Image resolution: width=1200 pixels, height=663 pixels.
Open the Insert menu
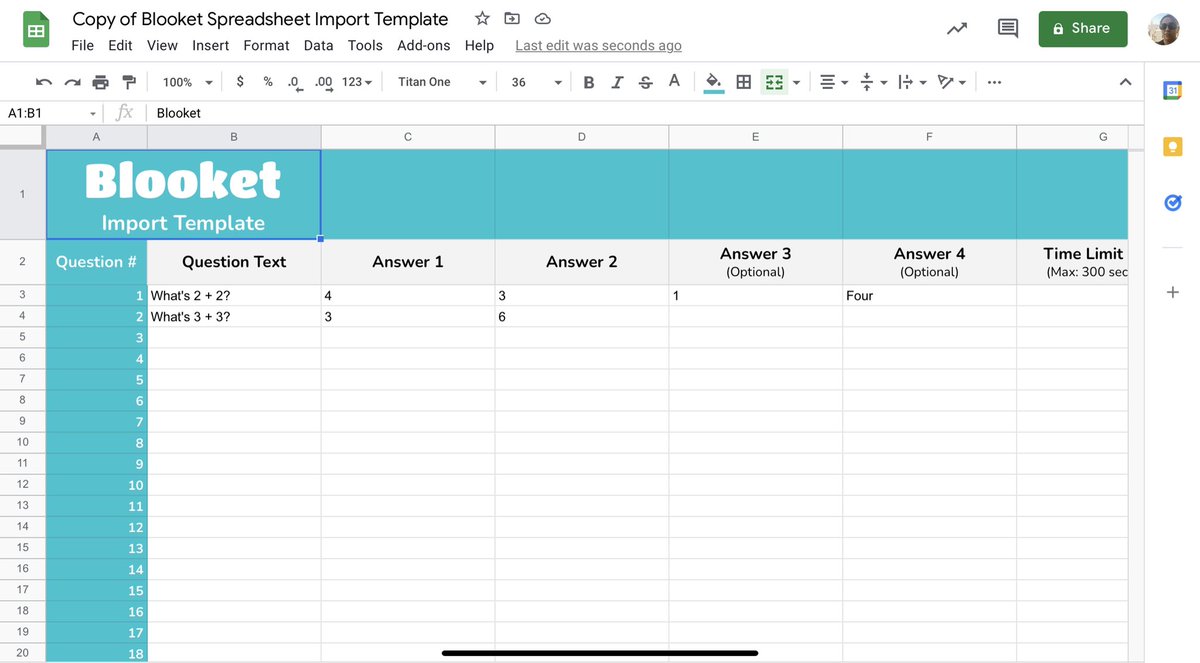(x=211, y=45)
